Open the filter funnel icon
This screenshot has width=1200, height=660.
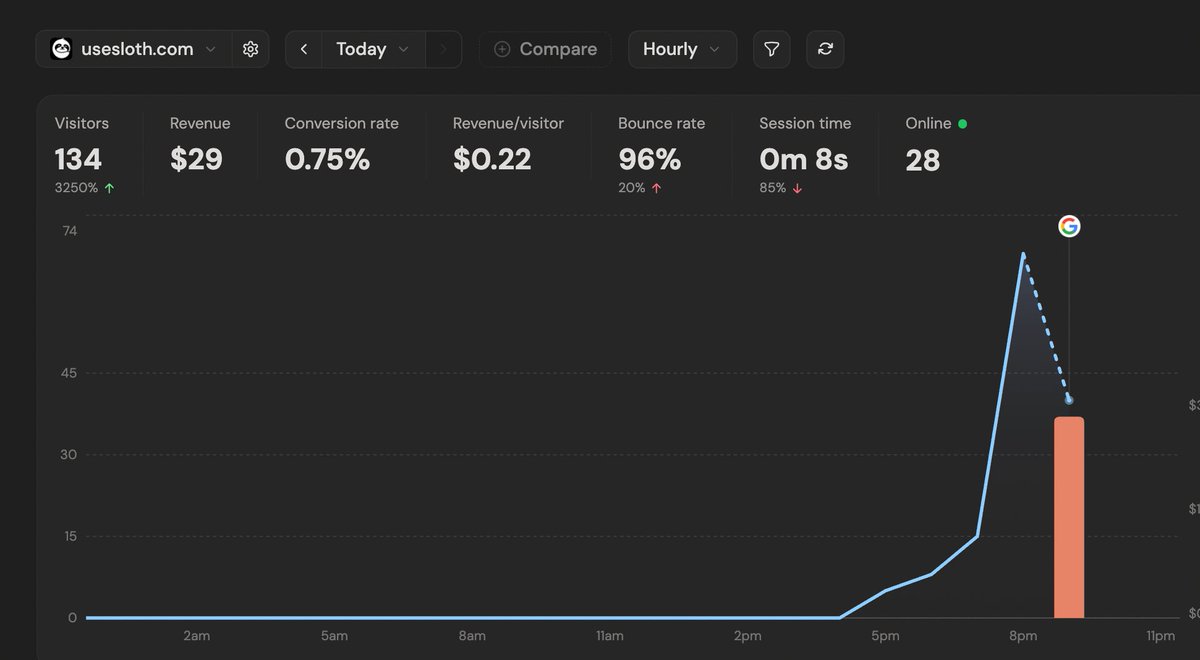pyautogui.click(x=771, y=49)
